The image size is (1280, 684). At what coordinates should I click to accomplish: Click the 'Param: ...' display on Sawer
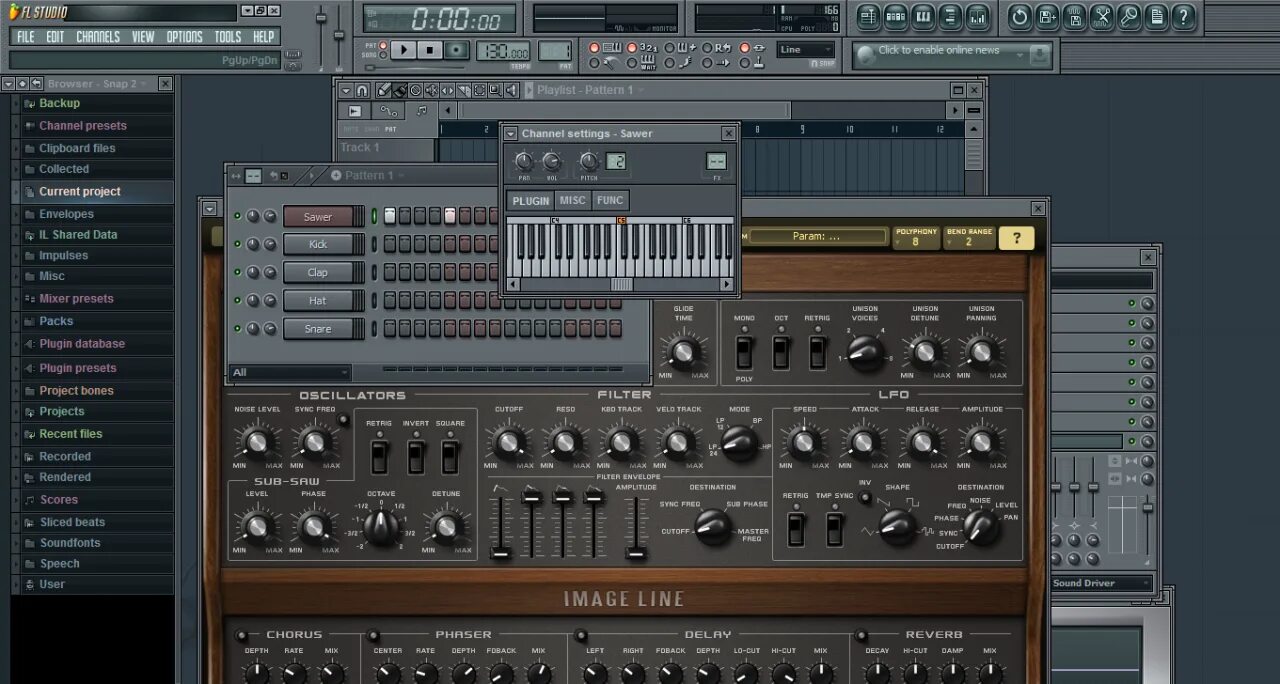click(817, 237)
